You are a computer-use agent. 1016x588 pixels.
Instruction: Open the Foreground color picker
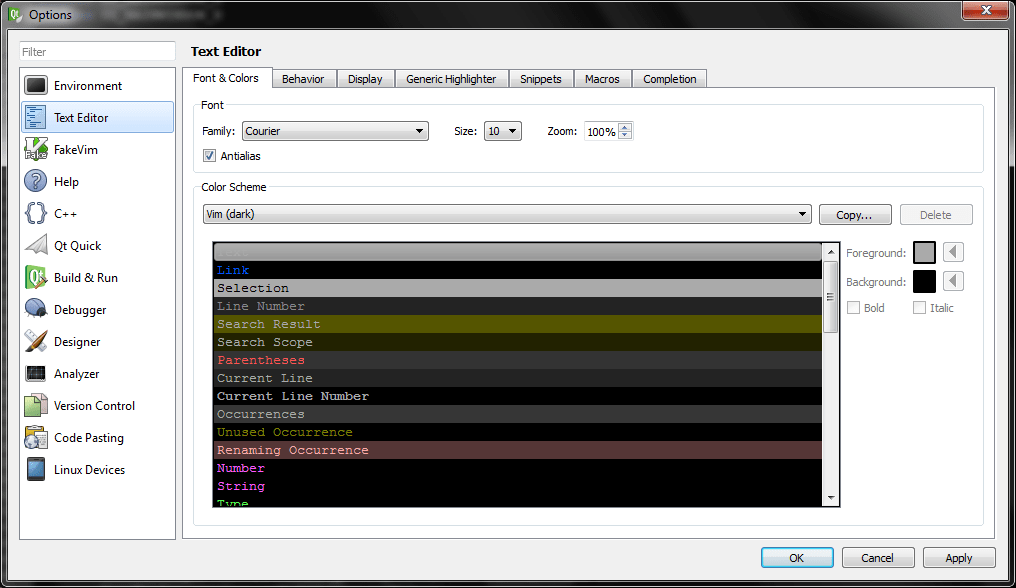tap(923, 252)
